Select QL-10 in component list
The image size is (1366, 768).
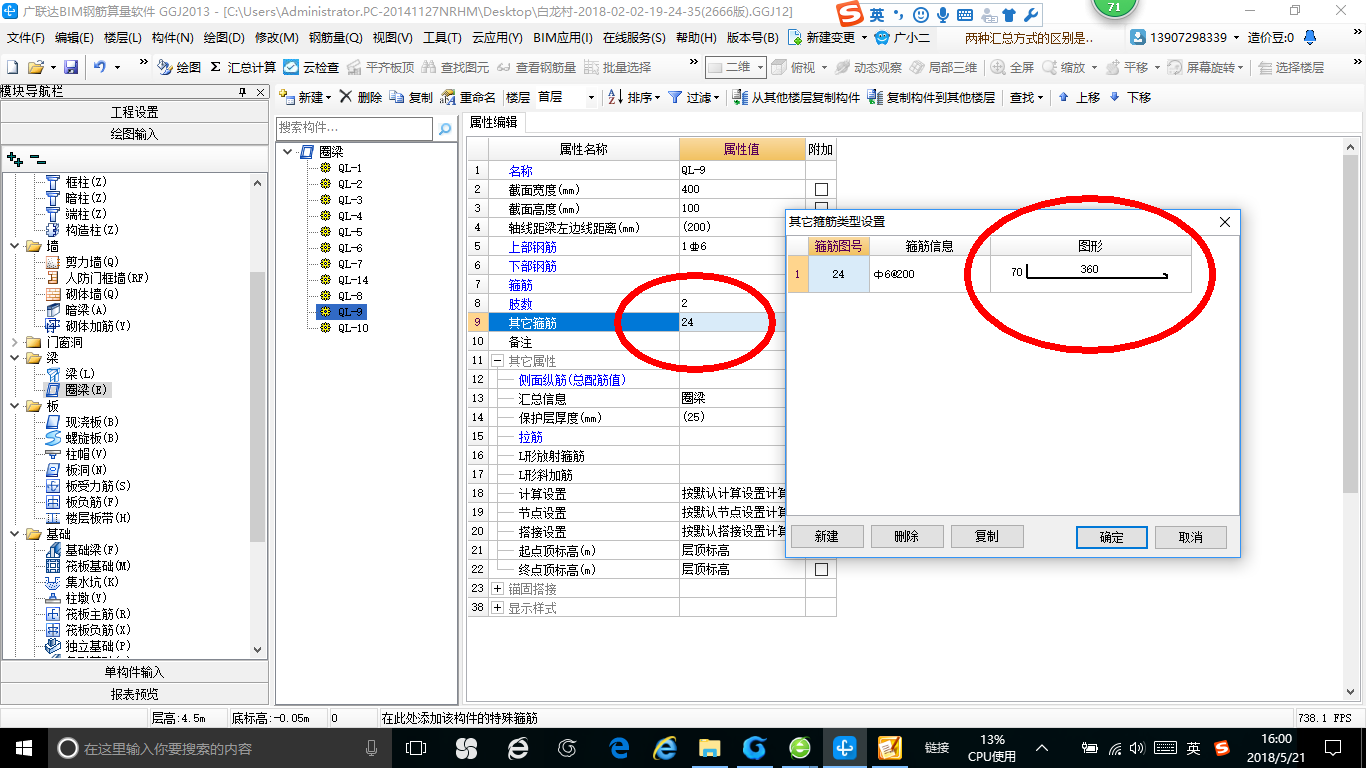coord(353,328)
